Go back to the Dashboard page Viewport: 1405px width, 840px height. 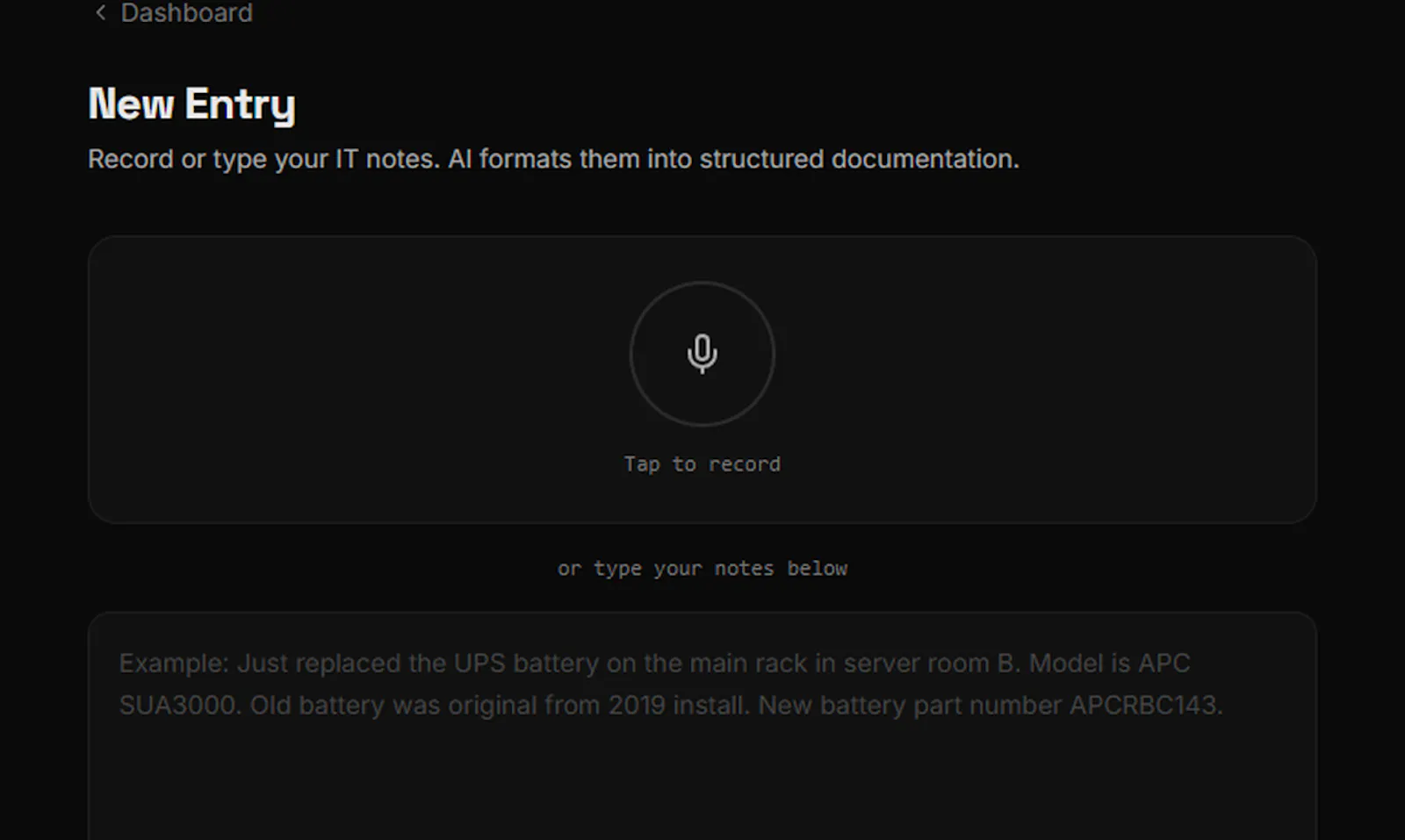[x=173, y=13]
